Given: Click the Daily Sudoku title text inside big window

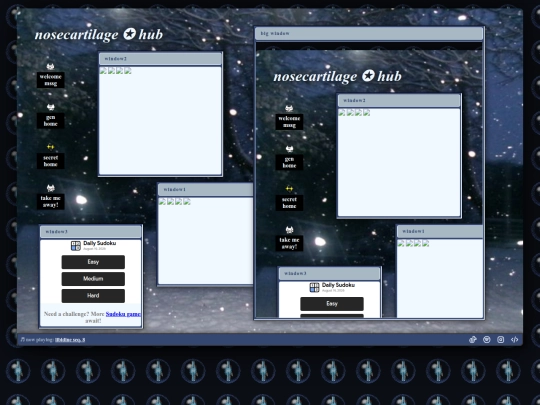Looking at the screenshot, I should tap(338, 285).
